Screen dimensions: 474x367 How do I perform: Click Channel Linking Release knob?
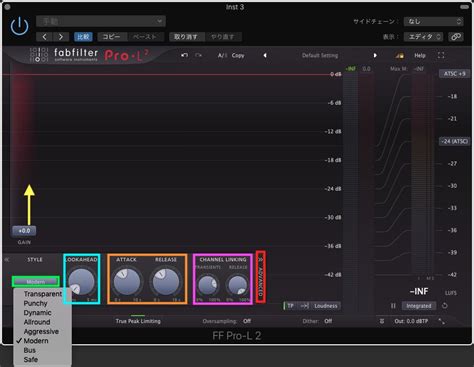pyautogui.click(x=238, y=285)
